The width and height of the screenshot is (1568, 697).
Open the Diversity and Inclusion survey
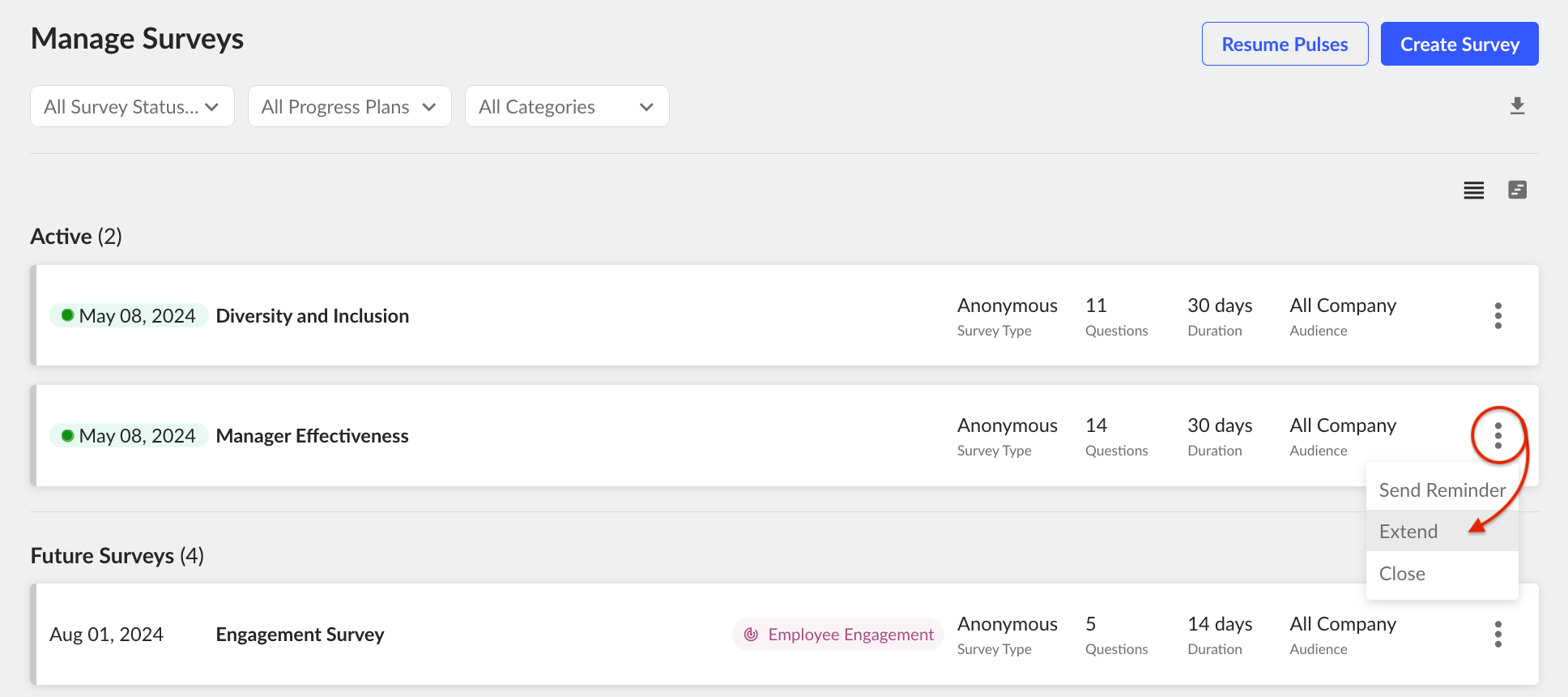click(x=312, y=315)
